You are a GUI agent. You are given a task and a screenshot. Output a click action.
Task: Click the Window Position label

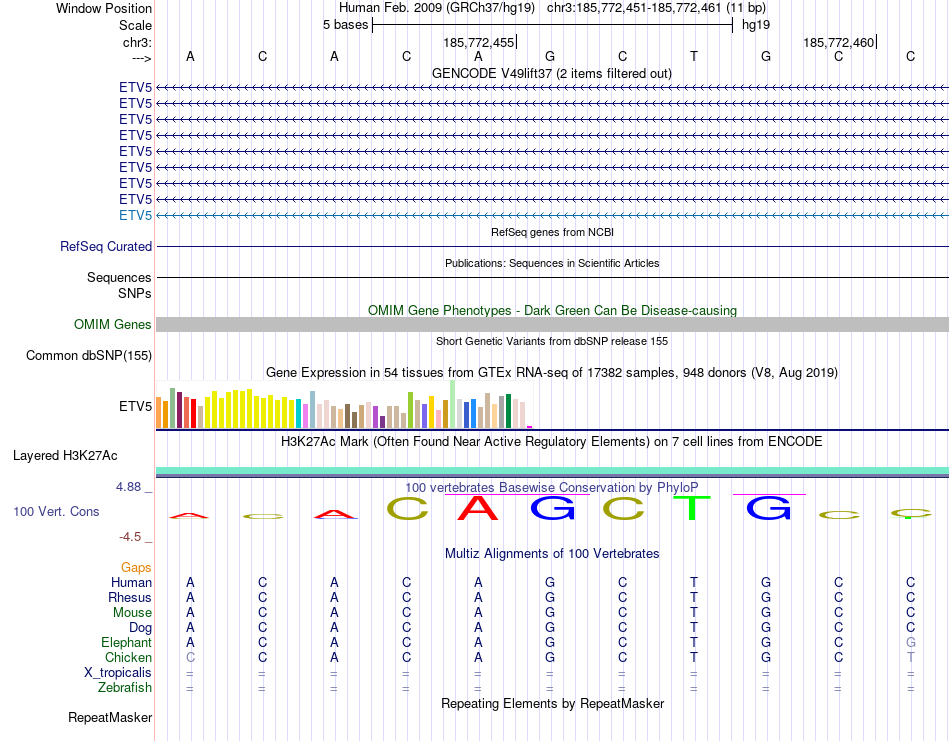click(104, 8)
